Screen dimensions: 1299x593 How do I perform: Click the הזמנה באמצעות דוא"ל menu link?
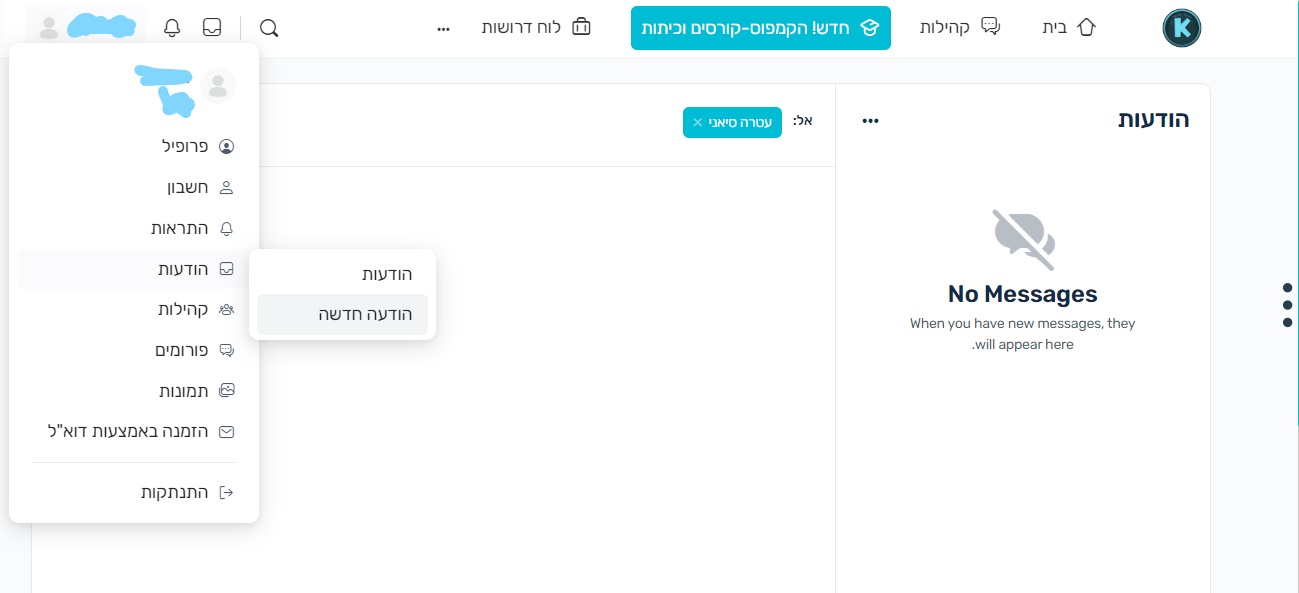pyautogui.click(x=135, y=431)
